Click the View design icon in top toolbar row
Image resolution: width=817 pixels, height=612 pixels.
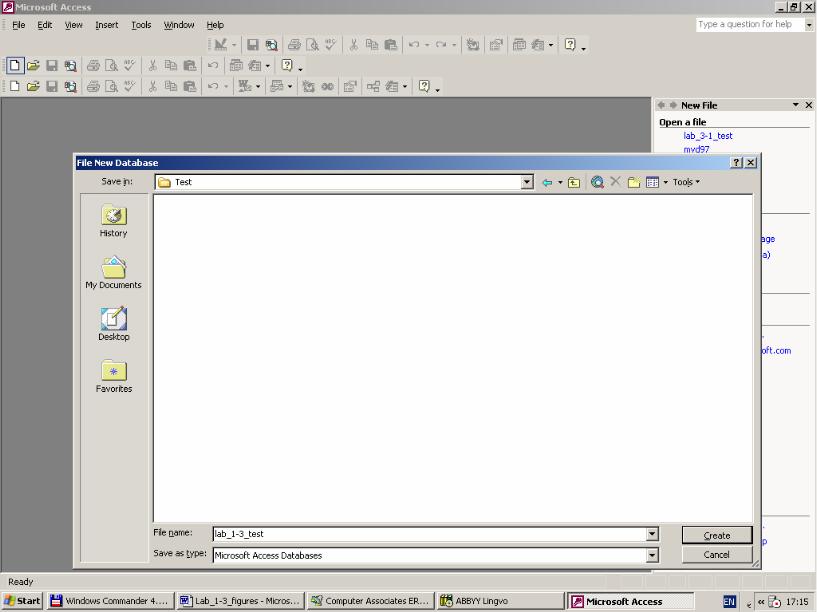(x=220, y=45)
